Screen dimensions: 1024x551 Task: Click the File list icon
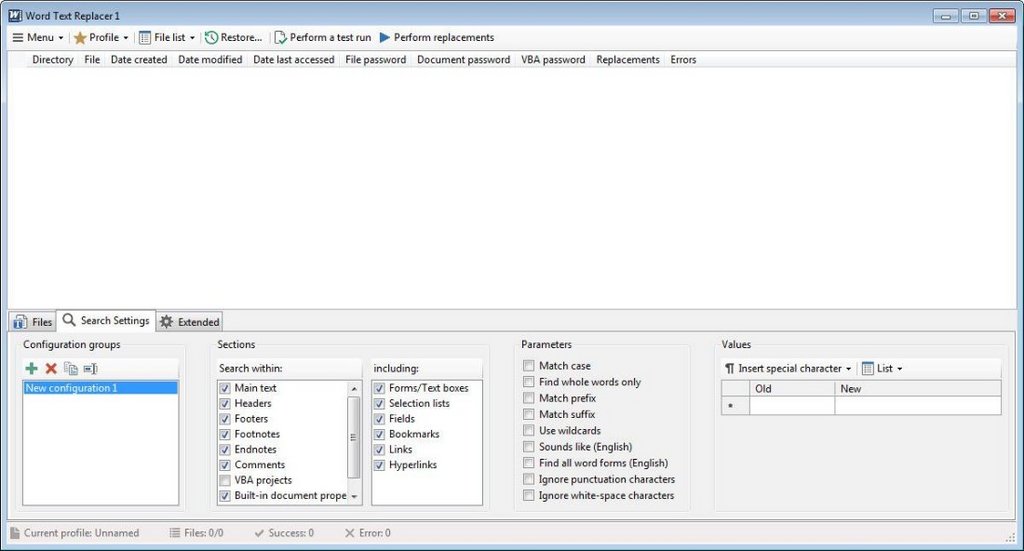tap(145, 38)
